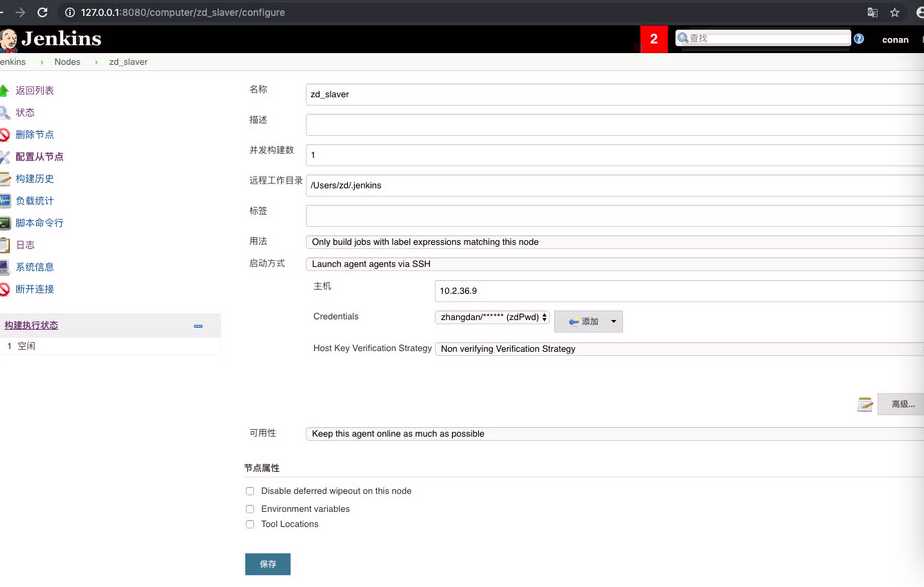Click the script console terminal icon
The image size is (924, 587).
[x=5, y=223]
